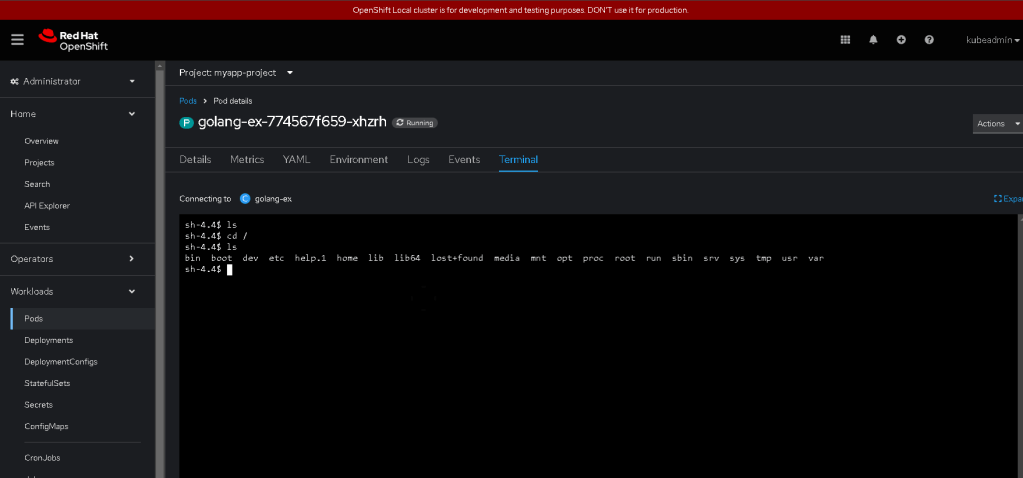This screenshot has width=1023, height=478.
Task: Toggle the hamburger navigation menu
Action: point(18,40)
